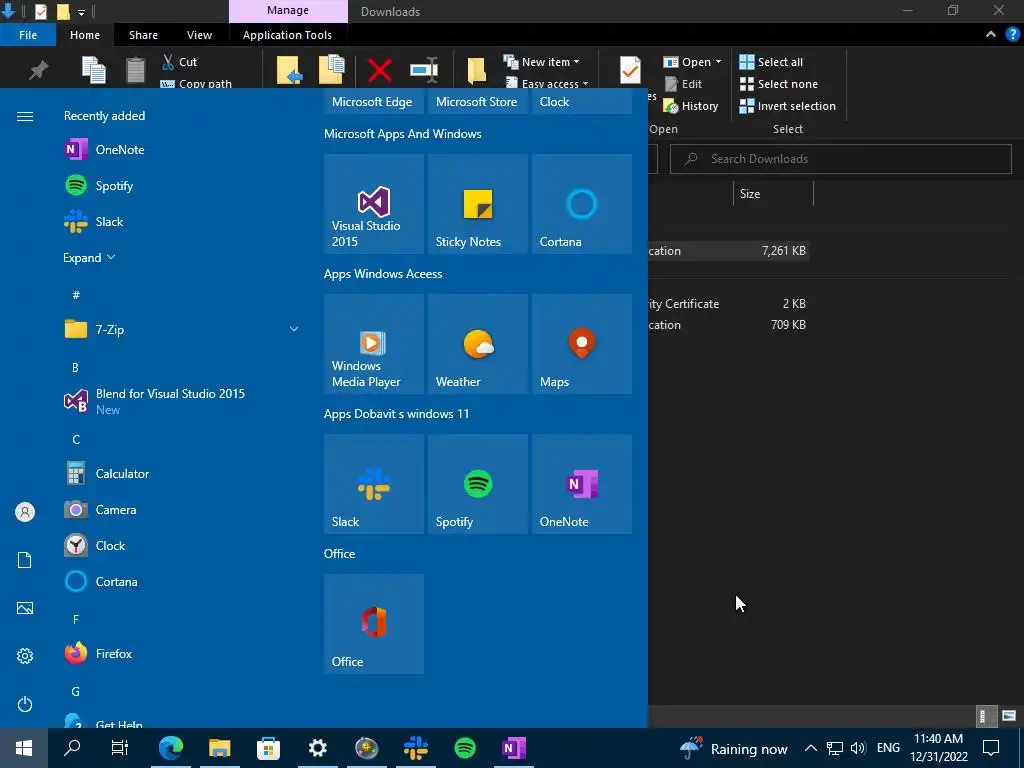Open the user account icon
The image size is (1024, 768).
pyautogui.click(x=25, y=512)
